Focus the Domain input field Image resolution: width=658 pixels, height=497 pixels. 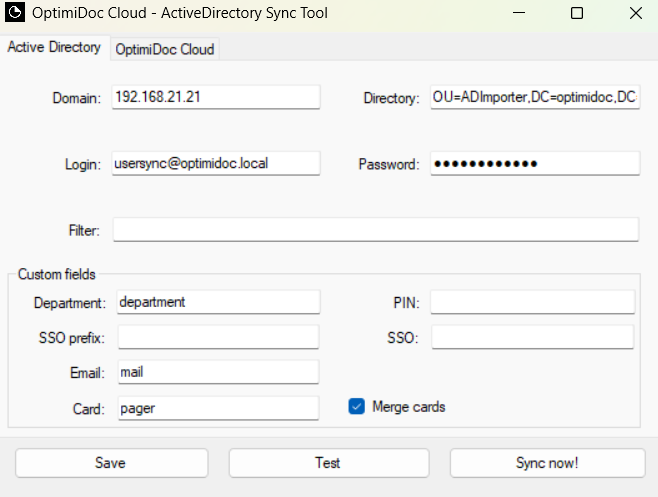(x=216, y=97)
